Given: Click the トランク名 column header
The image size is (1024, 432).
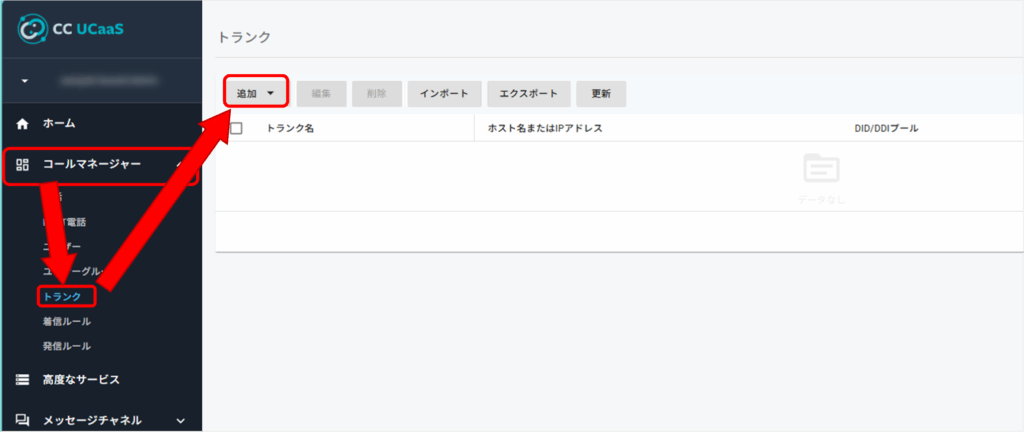Looking at the screenshot, I should (290, 129).
